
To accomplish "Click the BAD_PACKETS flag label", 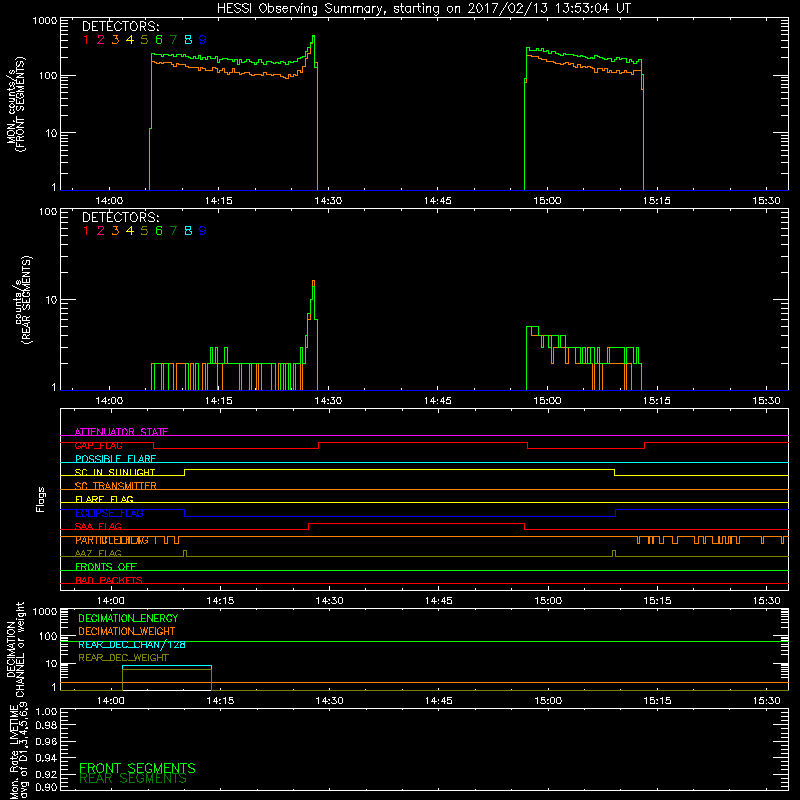I will point(109,580).
